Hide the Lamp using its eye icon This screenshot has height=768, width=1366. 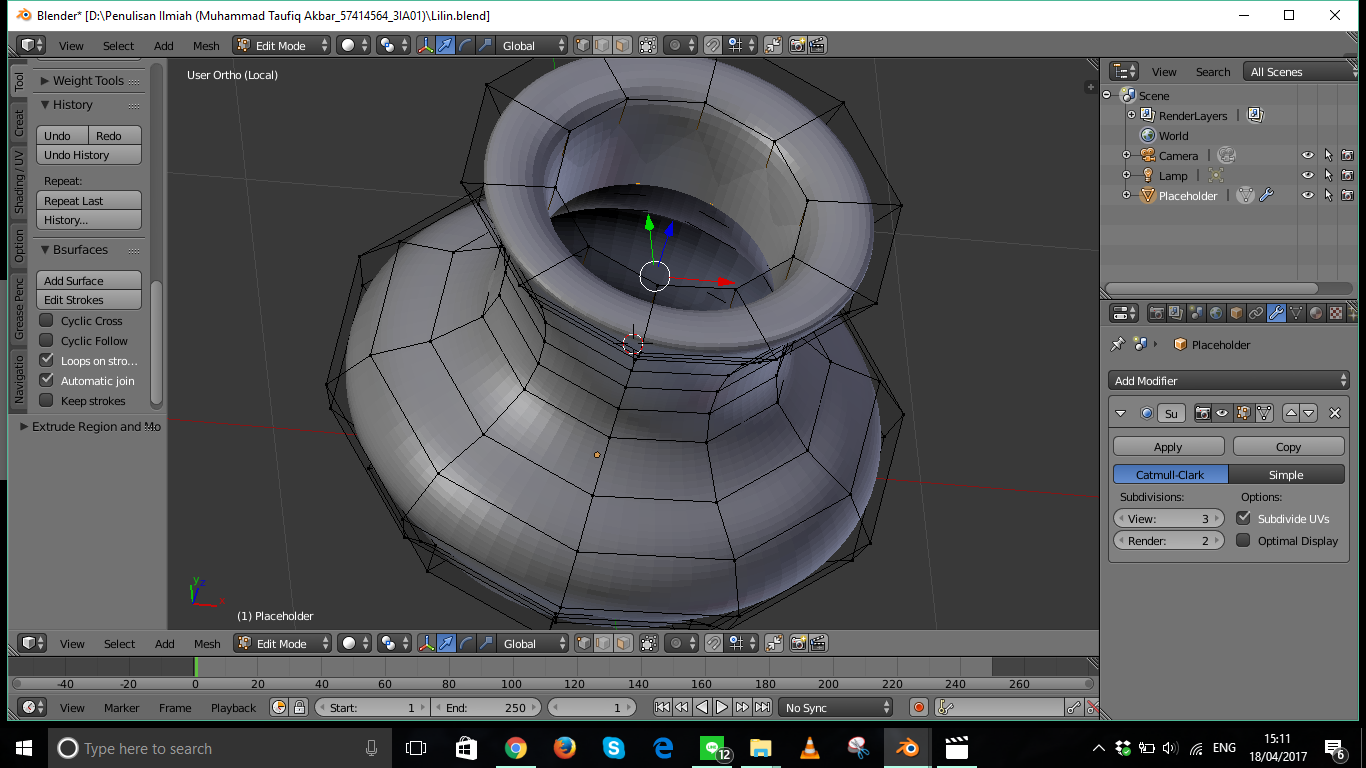(x=1307, y=176)
